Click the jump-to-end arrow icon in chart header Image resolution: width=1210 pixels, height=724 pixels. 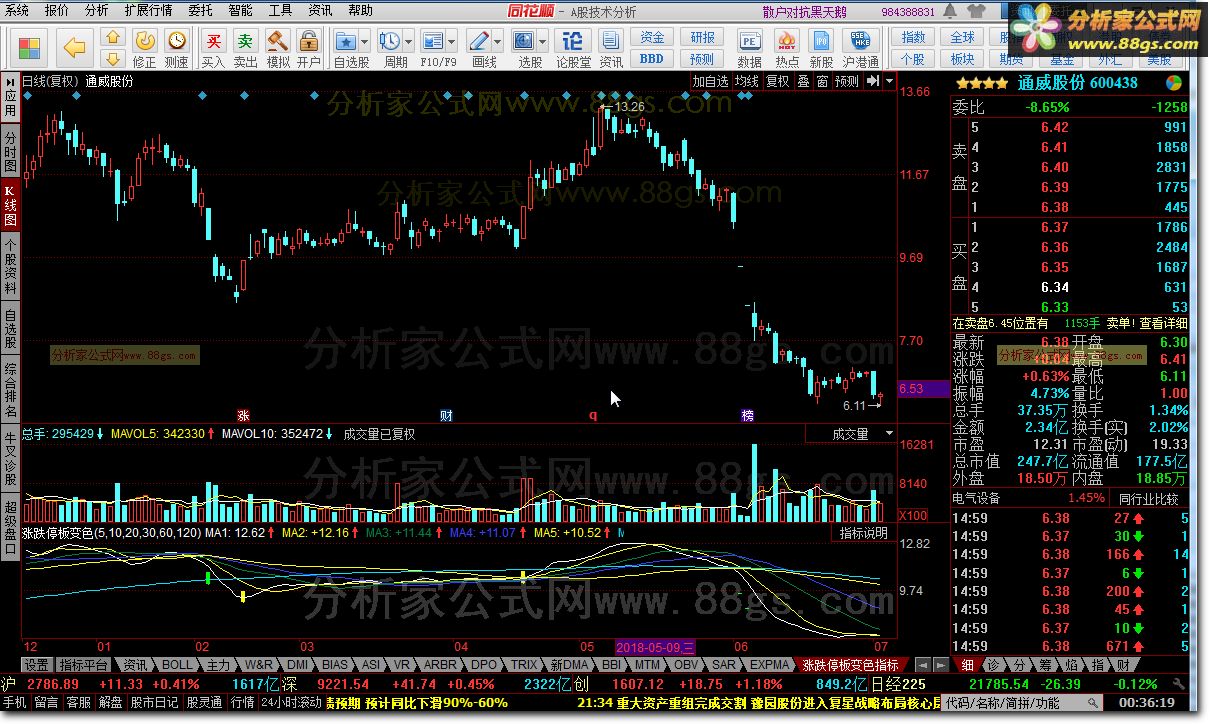pos(873,81)
